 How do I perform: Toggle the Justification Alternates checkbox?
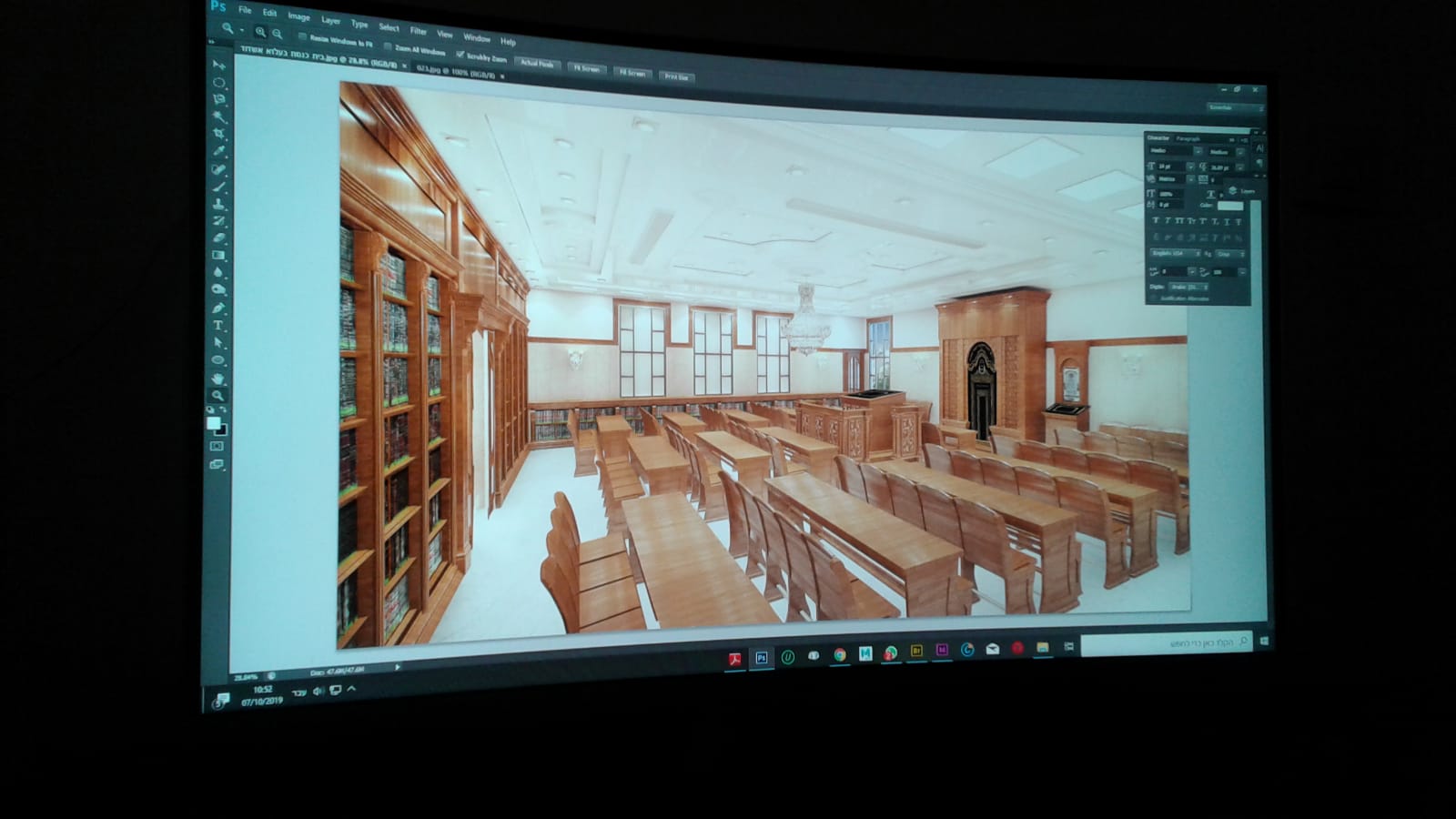1154,298
